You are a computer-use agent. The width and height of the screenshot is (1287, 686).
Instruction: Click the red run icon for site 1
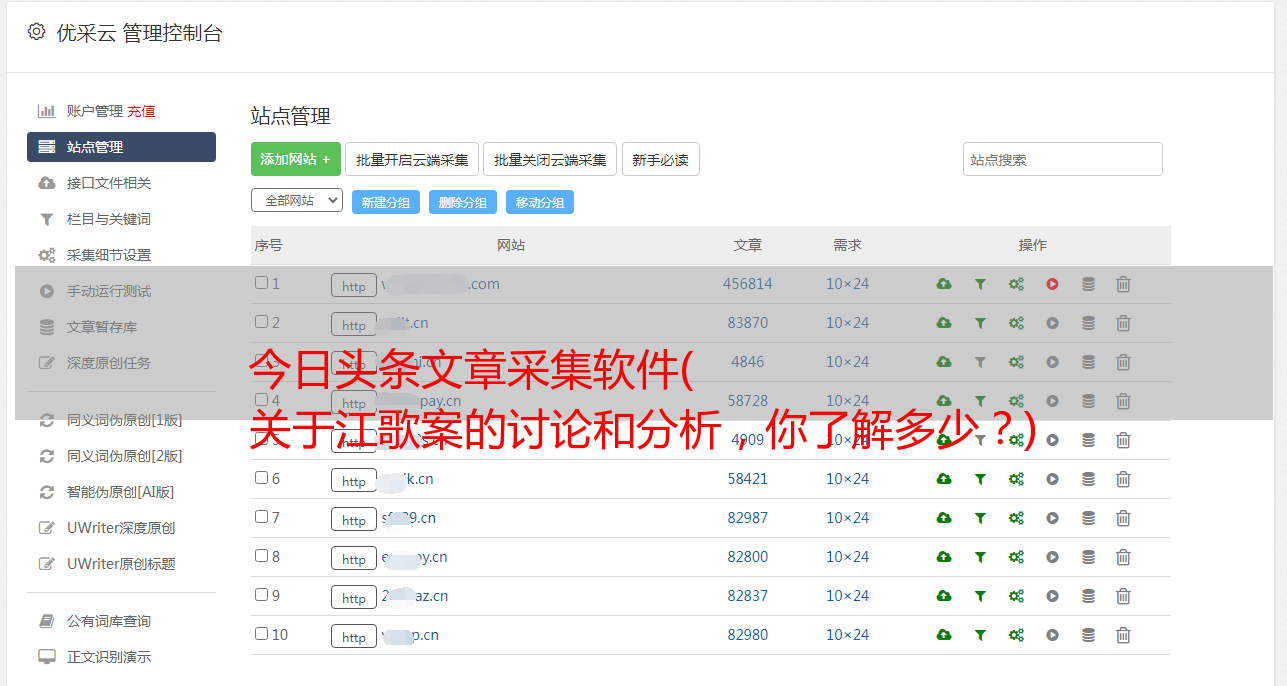coord(1052,284)
